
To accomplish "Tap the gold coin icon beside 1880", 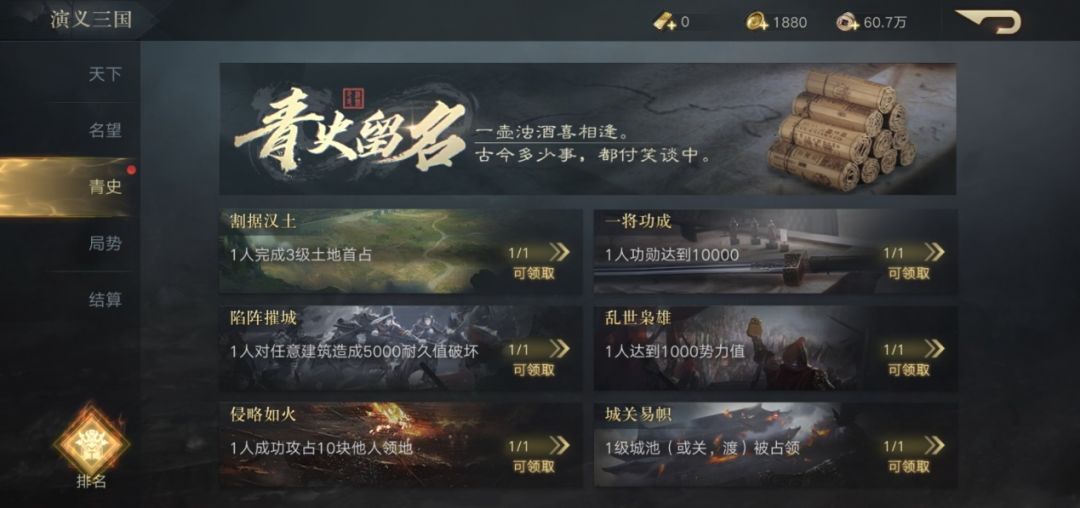I will [757, 22].
